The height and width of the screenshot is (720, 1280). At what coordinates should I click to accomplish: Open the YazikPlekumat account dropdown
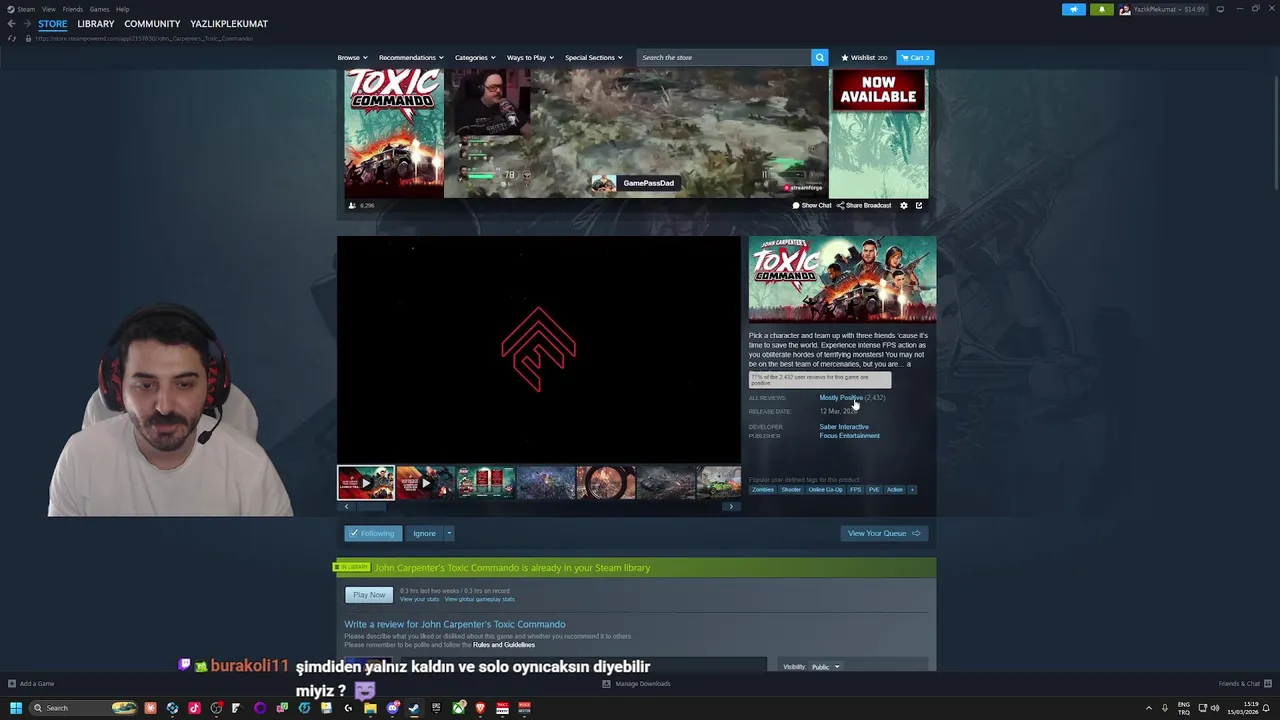click(x=1162, y=9)
